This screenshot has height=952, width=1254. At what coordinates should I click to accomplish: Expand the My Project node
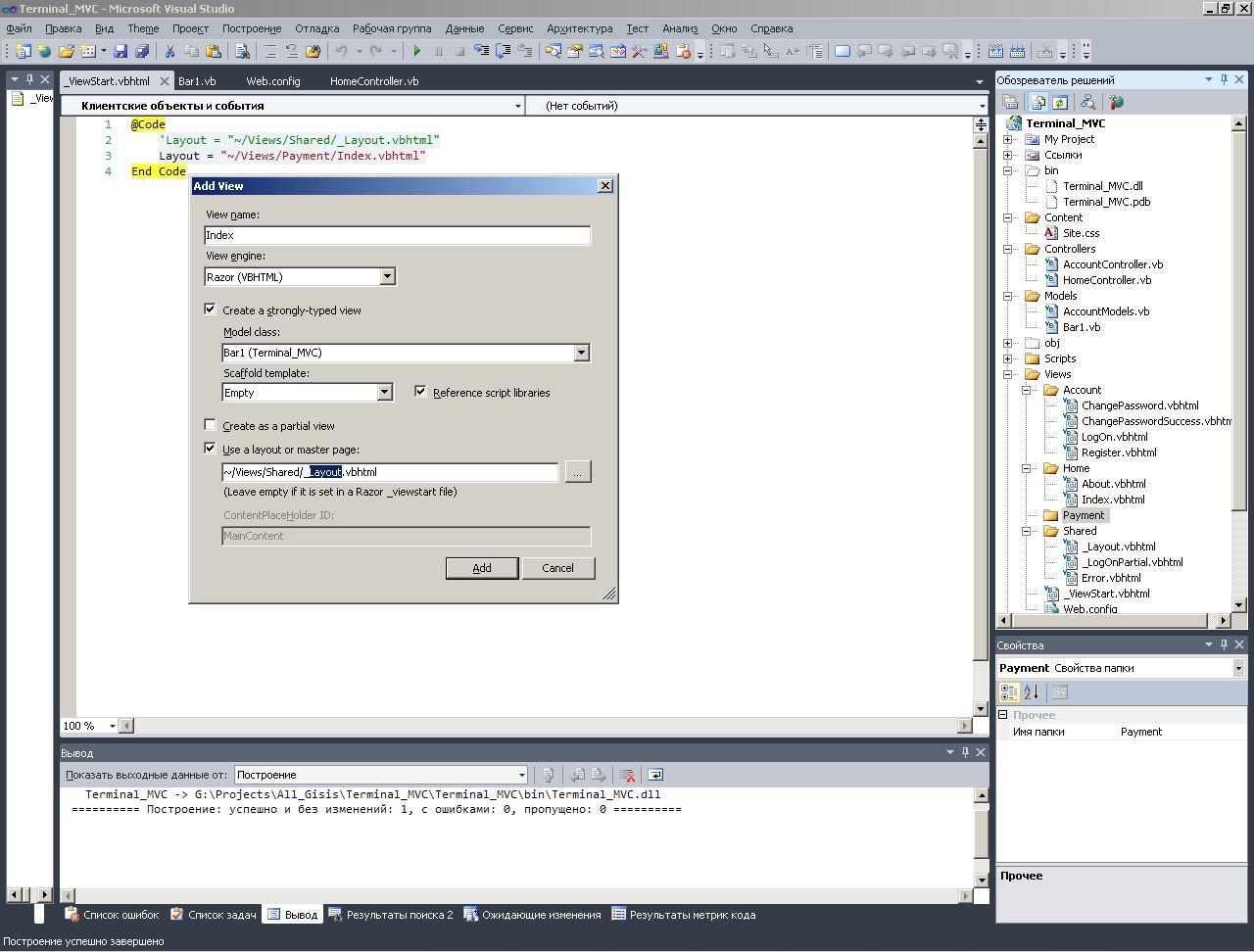coord(1007,139)
